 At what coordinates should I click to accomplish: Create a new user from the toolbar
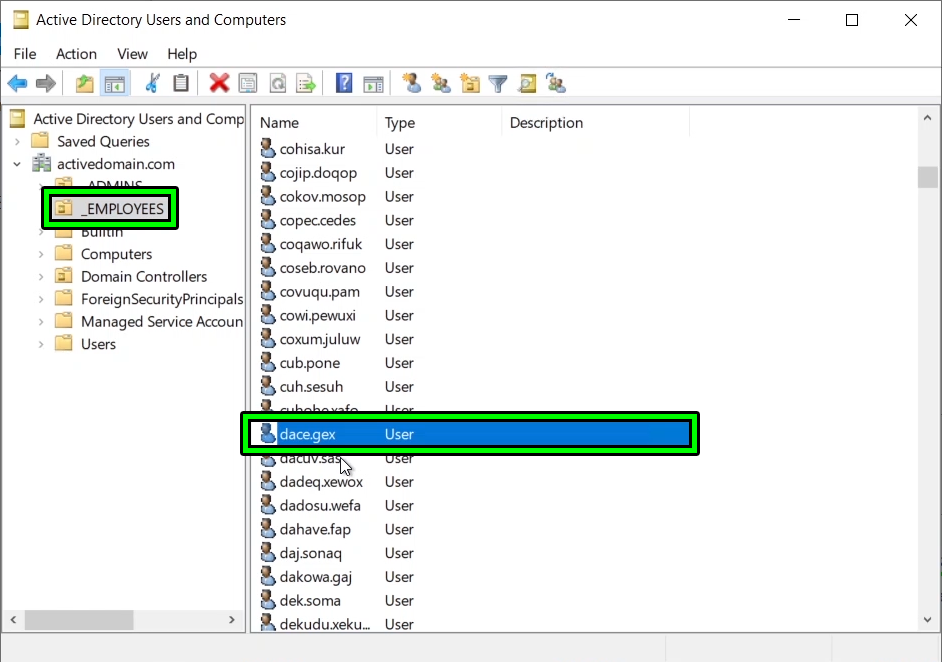pos(412,83)
